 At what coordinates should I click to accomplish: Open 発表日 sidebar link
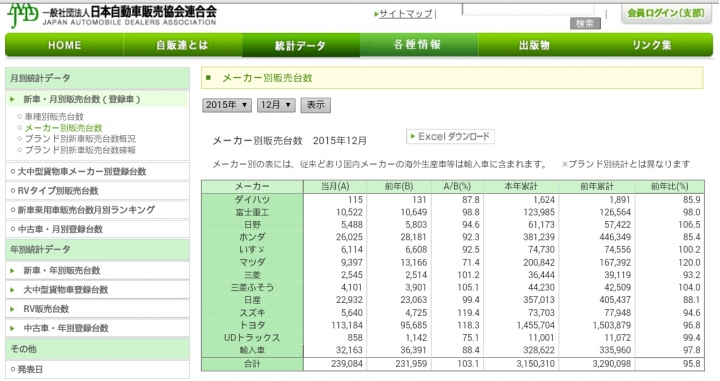click(x=97, y=370)
